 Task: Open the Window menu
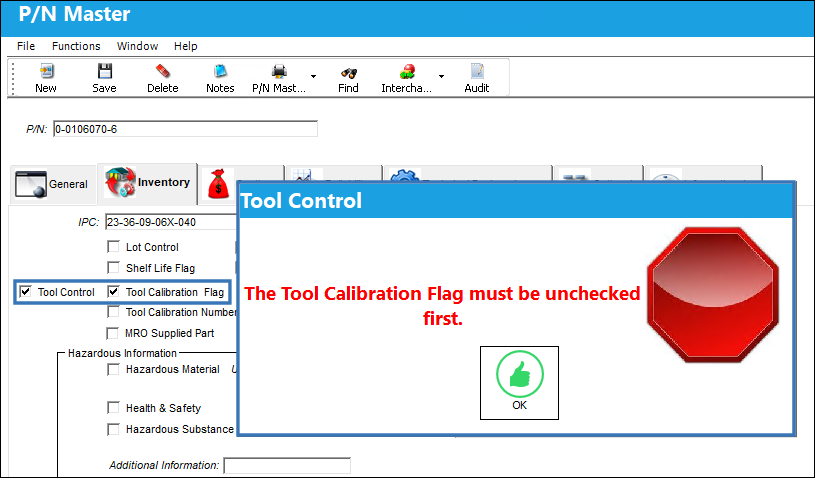(137, 46)
